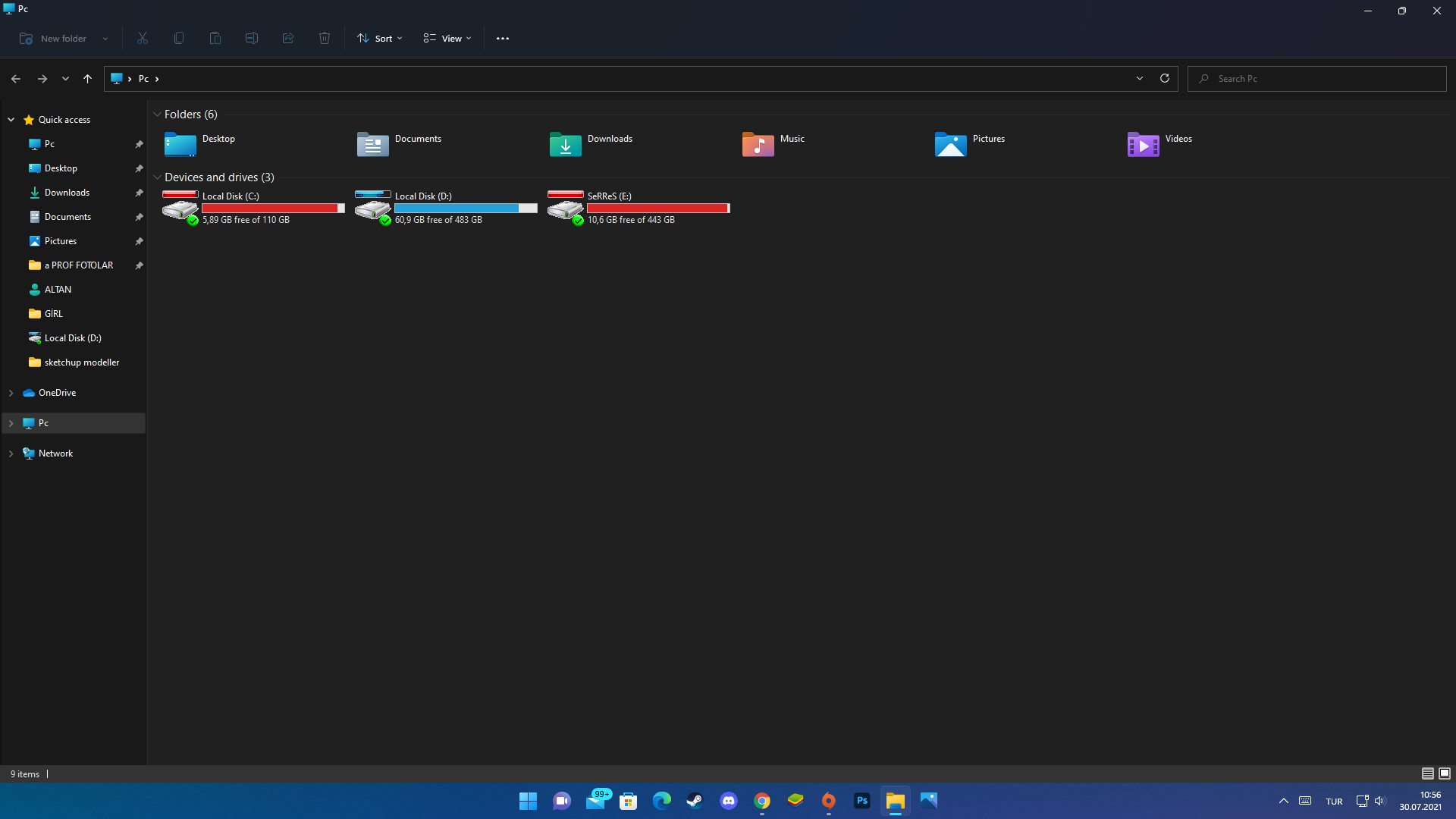Click the Cut scissors icon in toolbar

(x=143, y=38)
